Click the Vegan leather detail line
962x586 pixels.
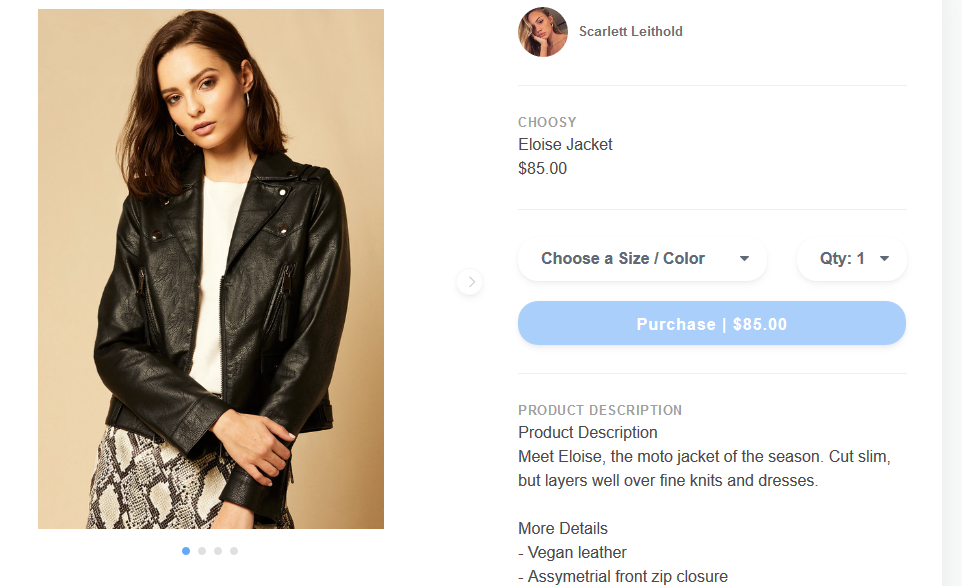tap(572, 552)
